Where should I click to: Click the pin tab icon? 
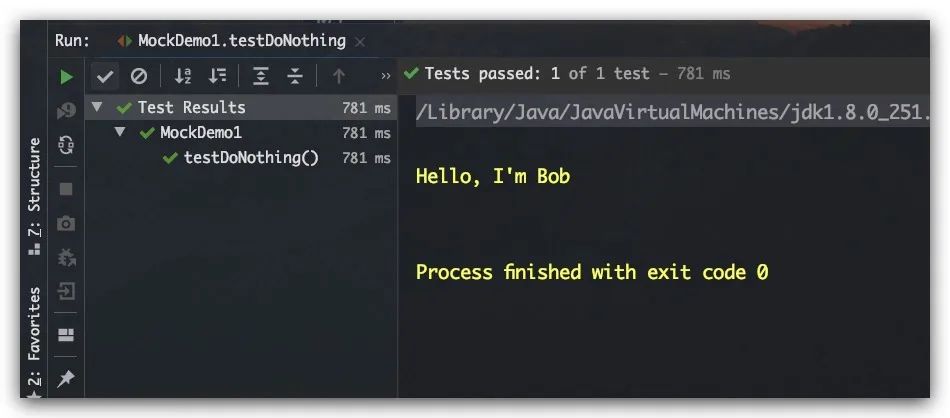(x=65, y=379)
